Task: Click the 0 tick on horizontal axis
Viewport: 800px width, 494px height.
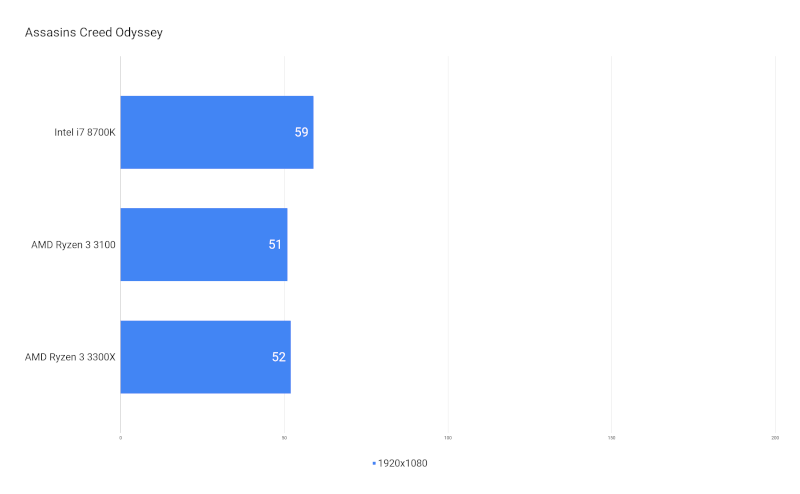Action: [x=121, y=438]
